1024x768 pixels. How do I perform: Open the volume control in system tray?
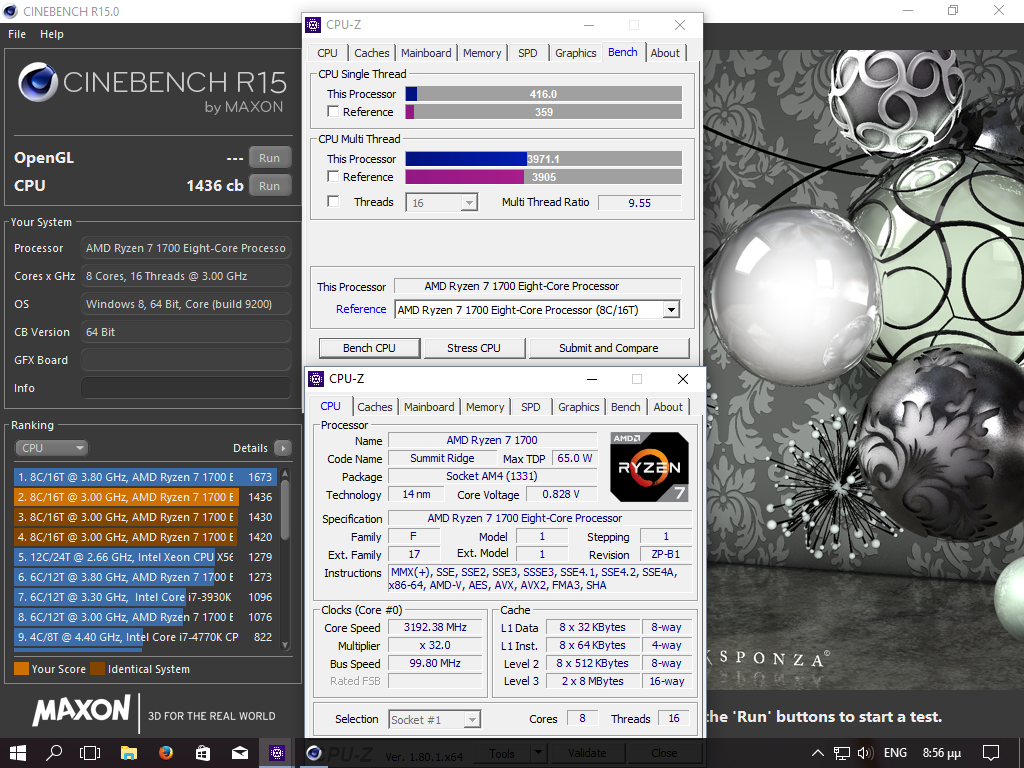865,753
